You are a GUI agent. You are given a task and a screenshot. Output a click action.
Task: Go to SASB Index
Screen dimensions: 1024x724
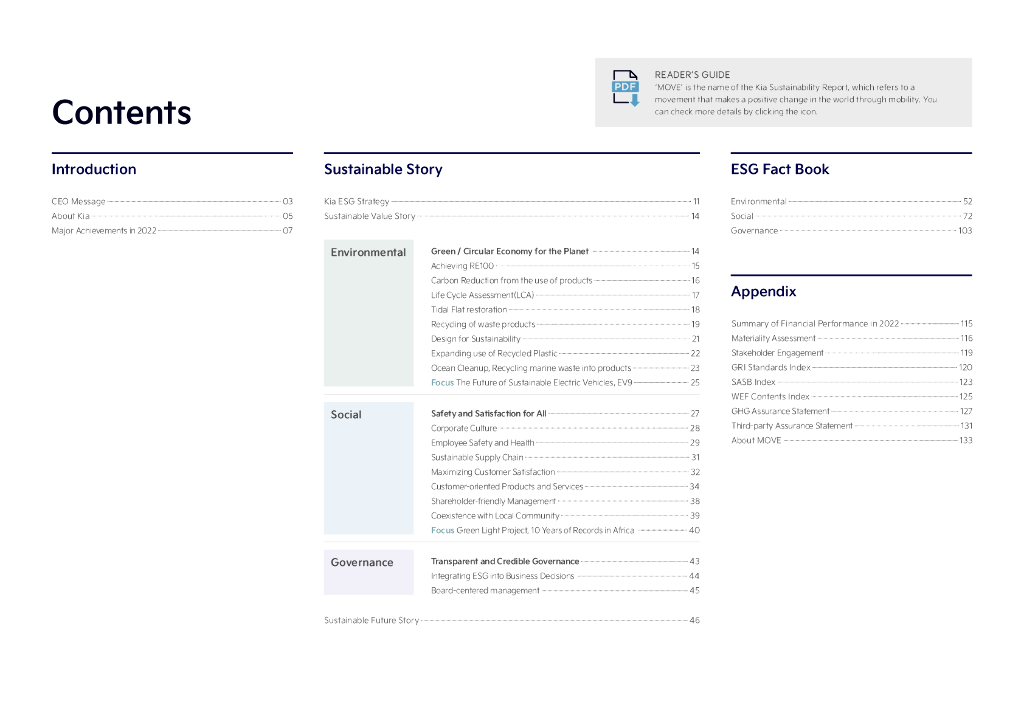(x=852, y=382)
